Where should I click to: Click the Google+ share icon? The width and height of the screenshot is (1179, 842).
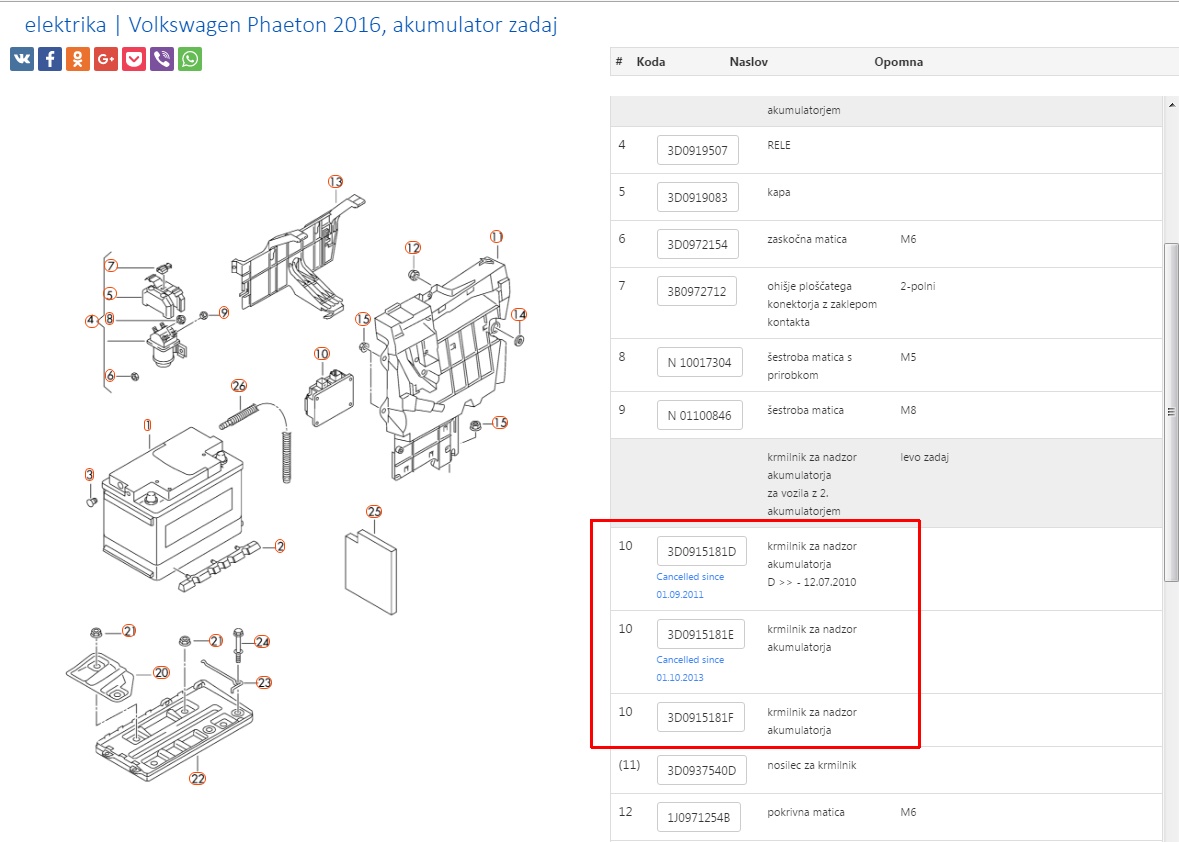106,59
